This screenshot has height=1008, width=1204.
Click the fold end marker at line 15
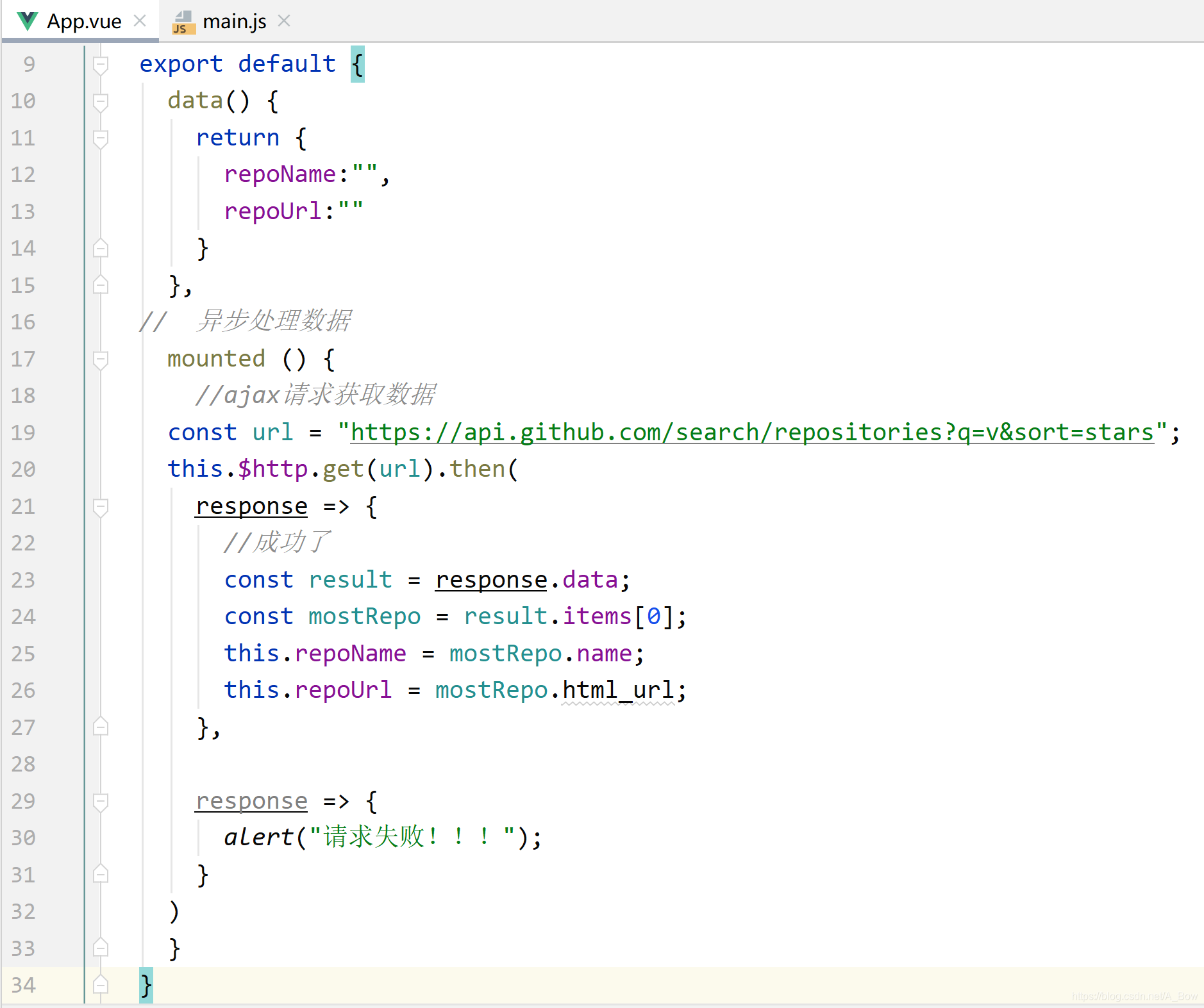point(101,285)
